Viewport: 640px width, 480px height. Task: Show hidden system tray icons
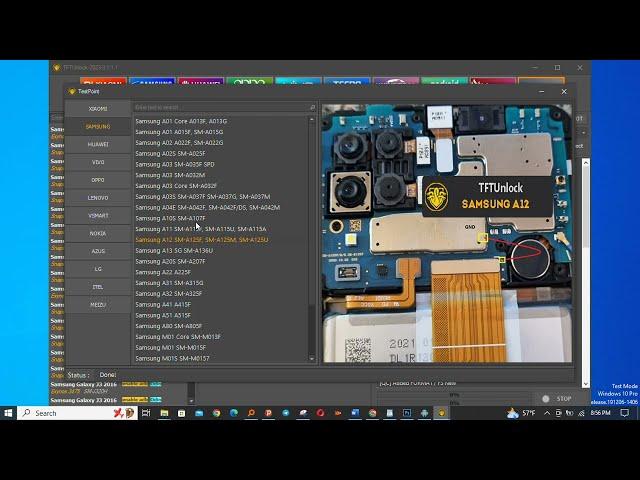(547, 413)
